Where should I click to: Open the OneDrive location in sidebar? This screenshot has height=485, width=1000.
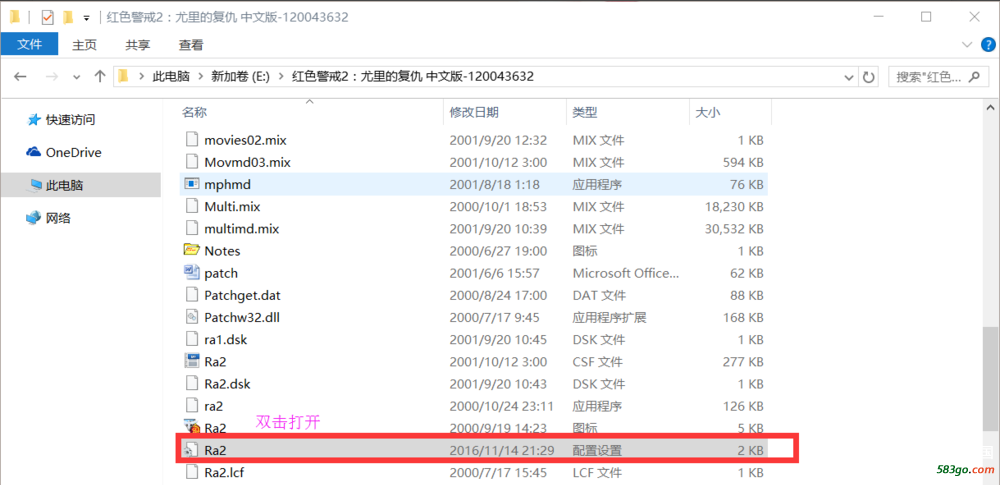73,152
